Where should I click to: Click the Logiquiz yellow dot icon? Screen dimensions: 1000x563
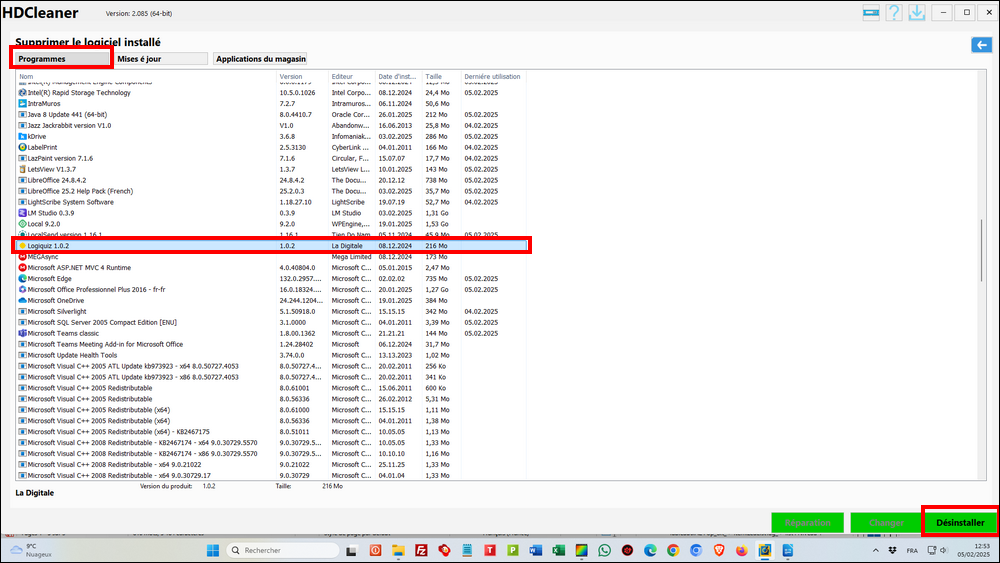tap(22, 245)
